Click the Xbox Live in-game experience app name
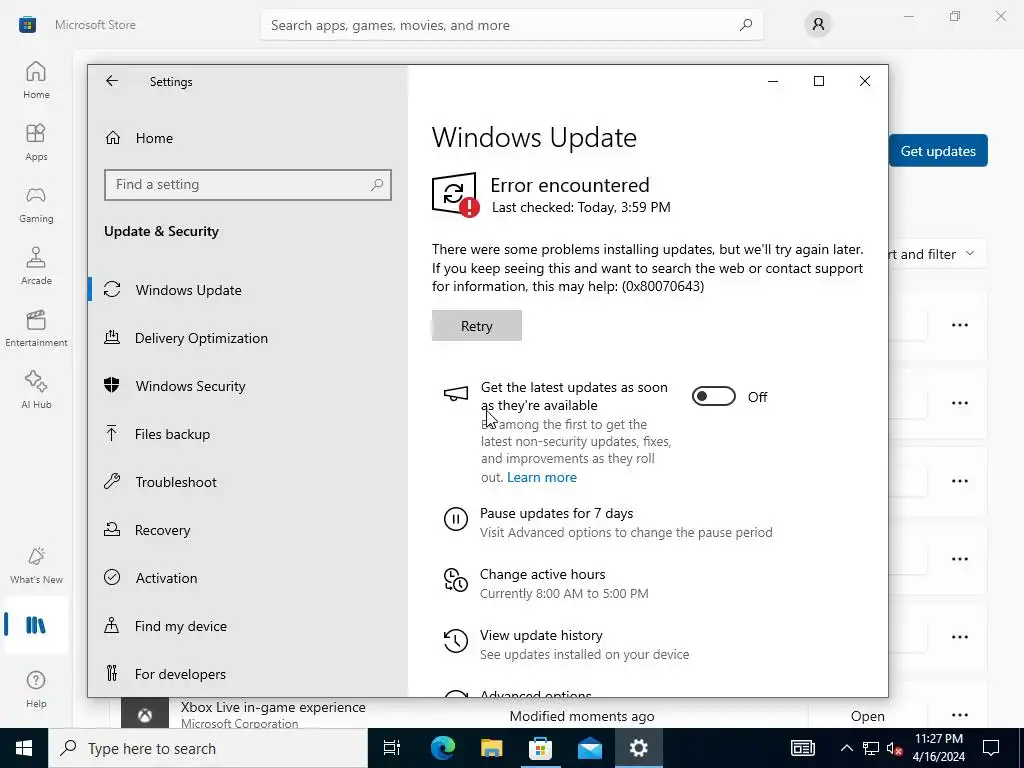 tap(273, 707)
